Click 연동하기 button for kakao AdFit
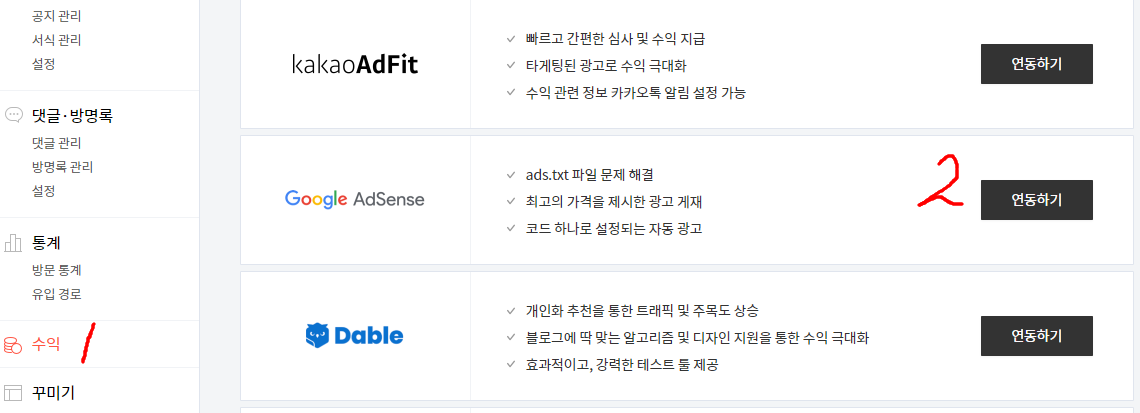The width and height of the screenshot is (1140, 413). click(1036, 64)
